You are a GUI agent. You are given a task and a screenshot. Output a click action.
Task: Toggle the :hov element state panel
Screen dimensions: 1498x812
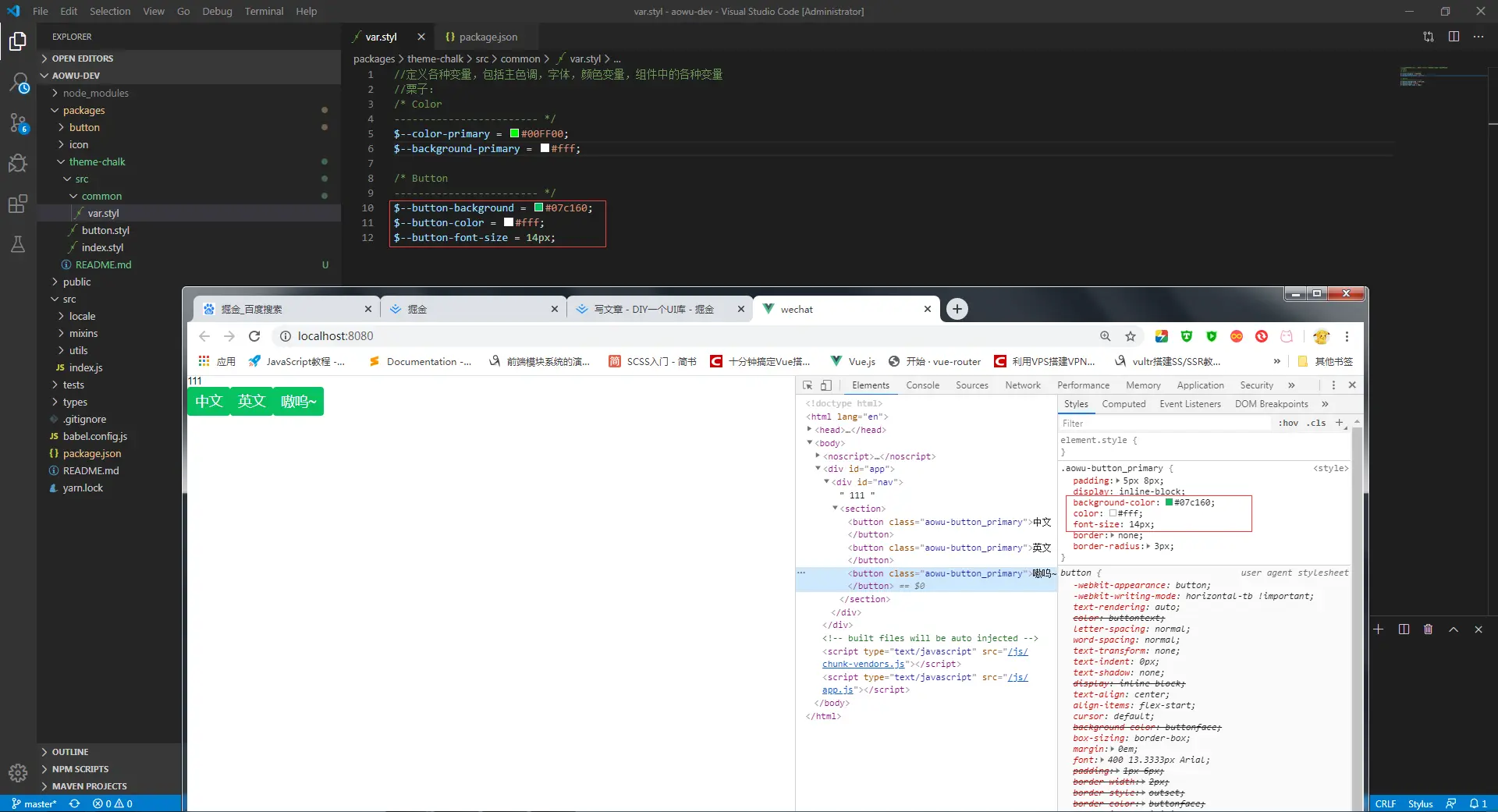click(x=1288, y=424)
